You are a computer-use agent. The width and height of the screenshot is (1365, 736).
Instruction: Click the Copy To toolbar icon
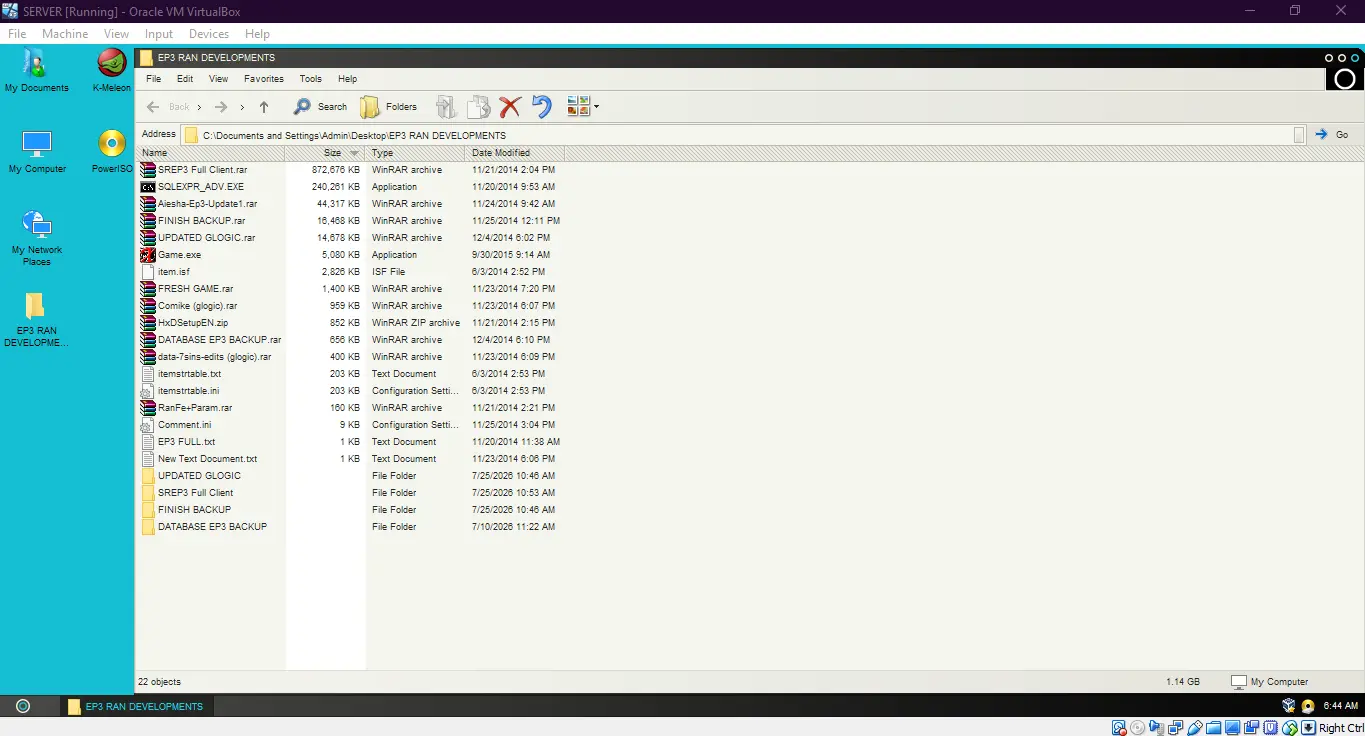point(479,107)
